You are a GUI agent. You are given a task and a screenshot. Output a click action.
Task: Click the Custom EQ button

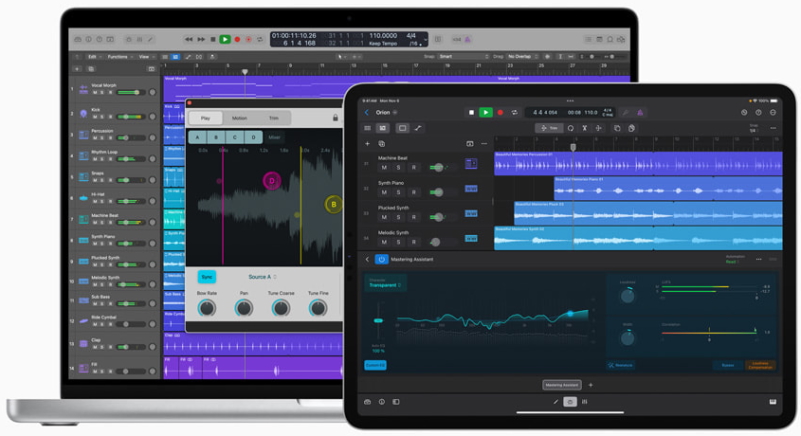pyautogui.click(x=375, y=365)
